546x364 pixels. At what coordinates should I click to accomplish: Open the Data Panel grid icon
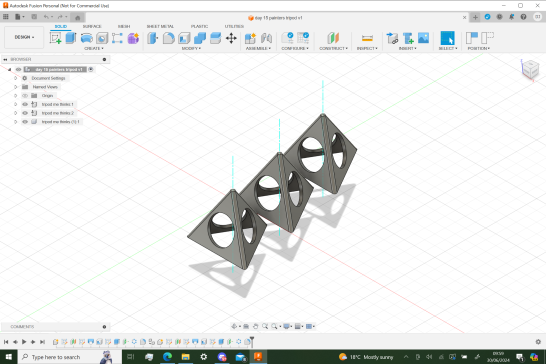6,17
